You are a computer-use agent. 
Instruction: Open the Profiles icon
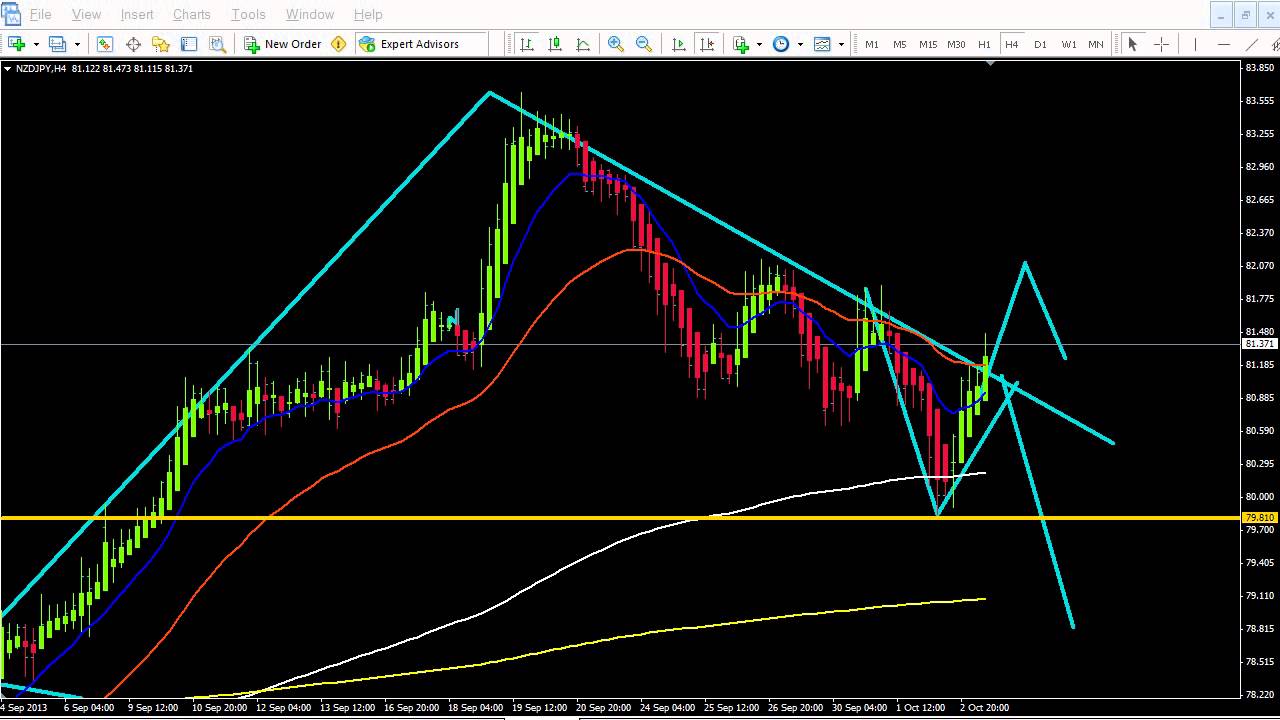[x=57, y=44]
